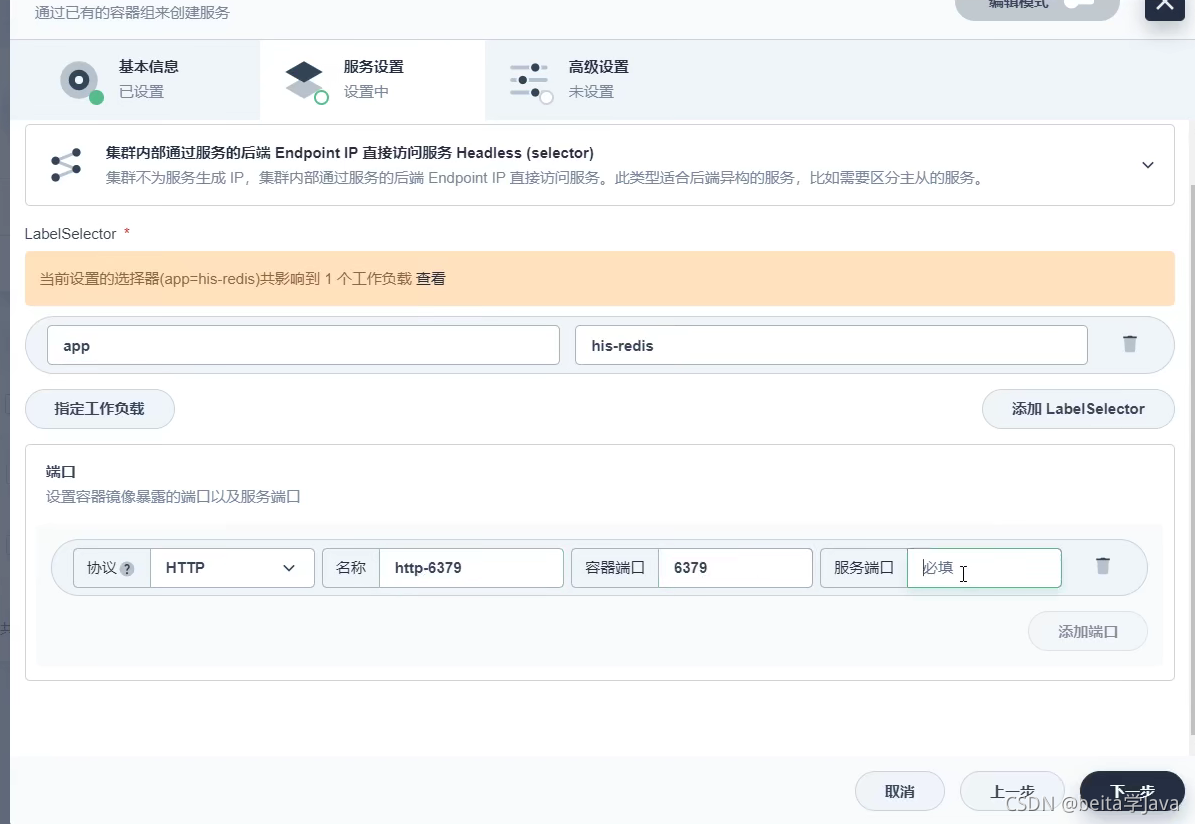Click the label key field containing app

pyautogui.click(x=303, y=345)
